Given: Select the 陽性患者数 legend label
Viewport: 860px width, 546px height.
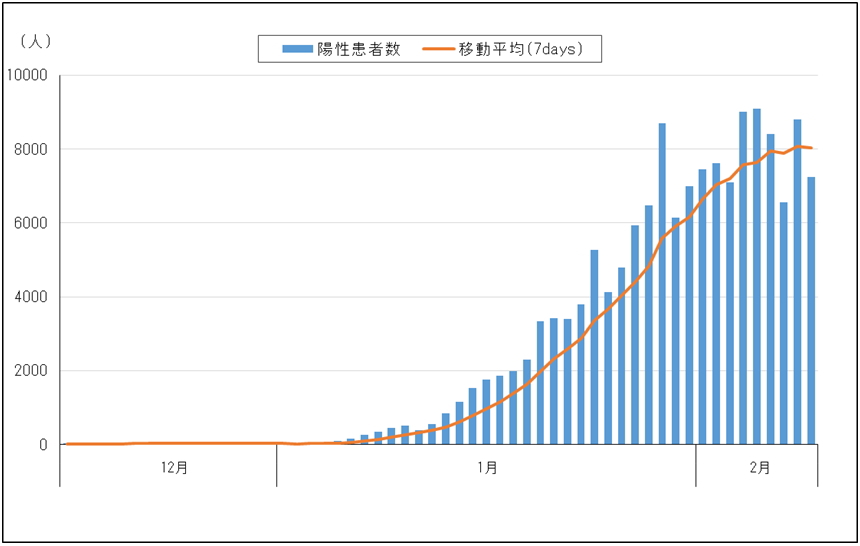Looking at the screenshot, I should [x=359, y=49].
